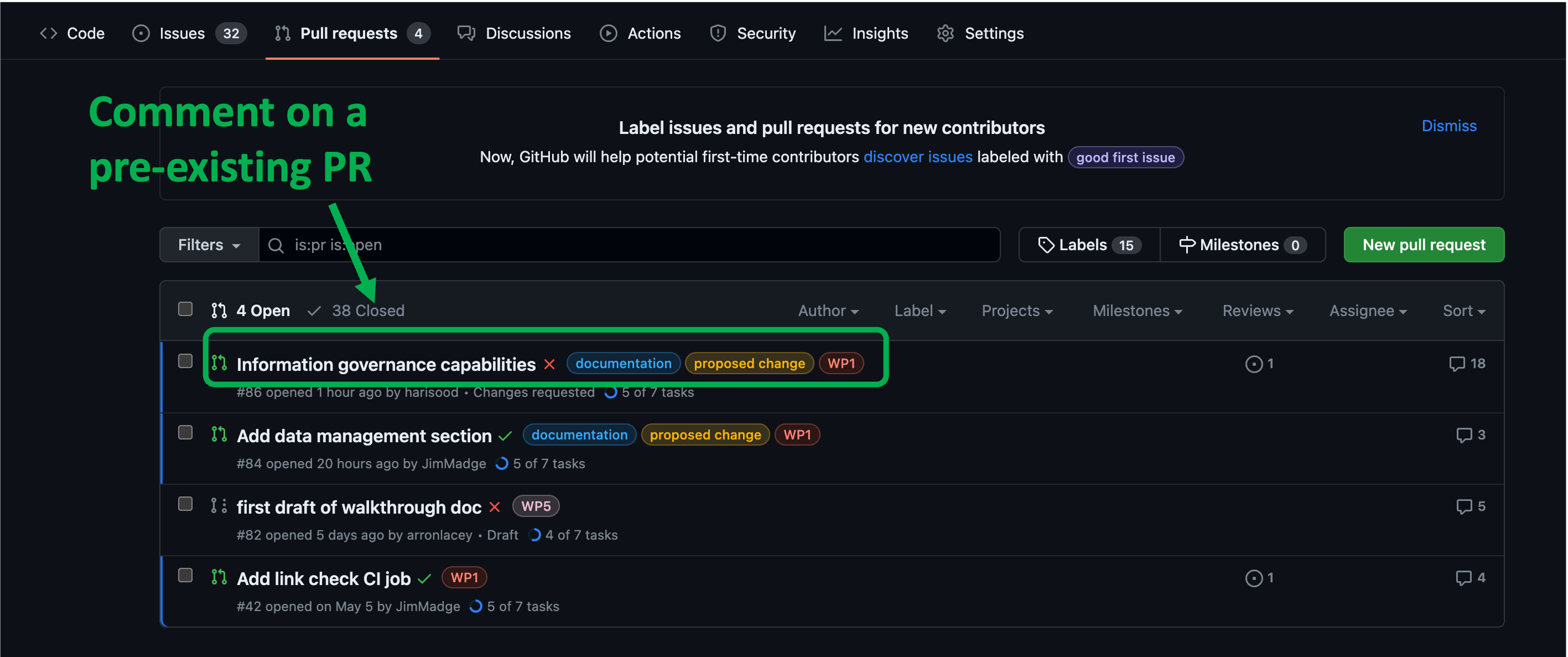Screen dimensions: 1568x657
Task: Show the 38 Closed pull requests
Action: coord(356,310)
